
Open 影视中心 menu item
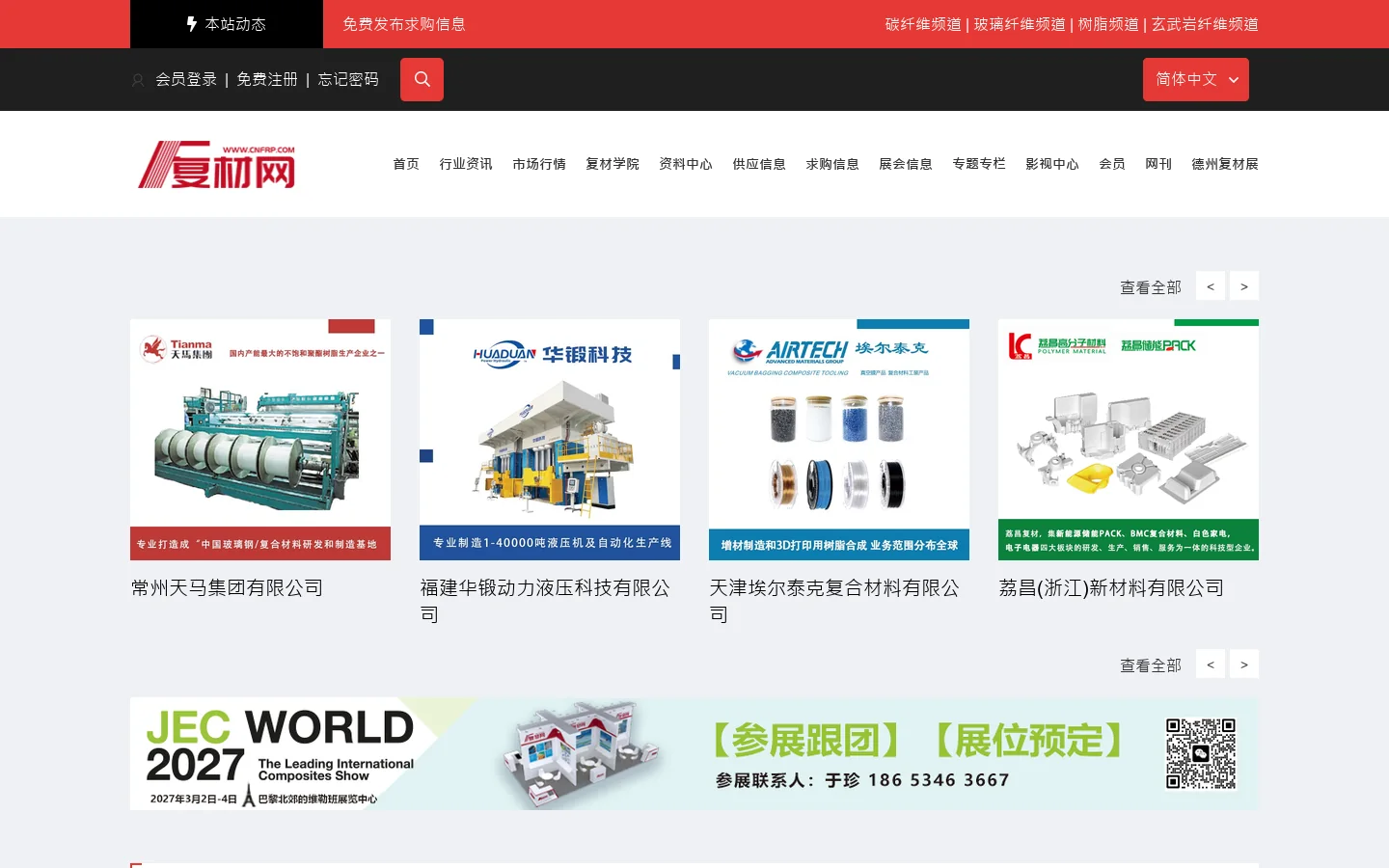click(x=1052, y=164)
